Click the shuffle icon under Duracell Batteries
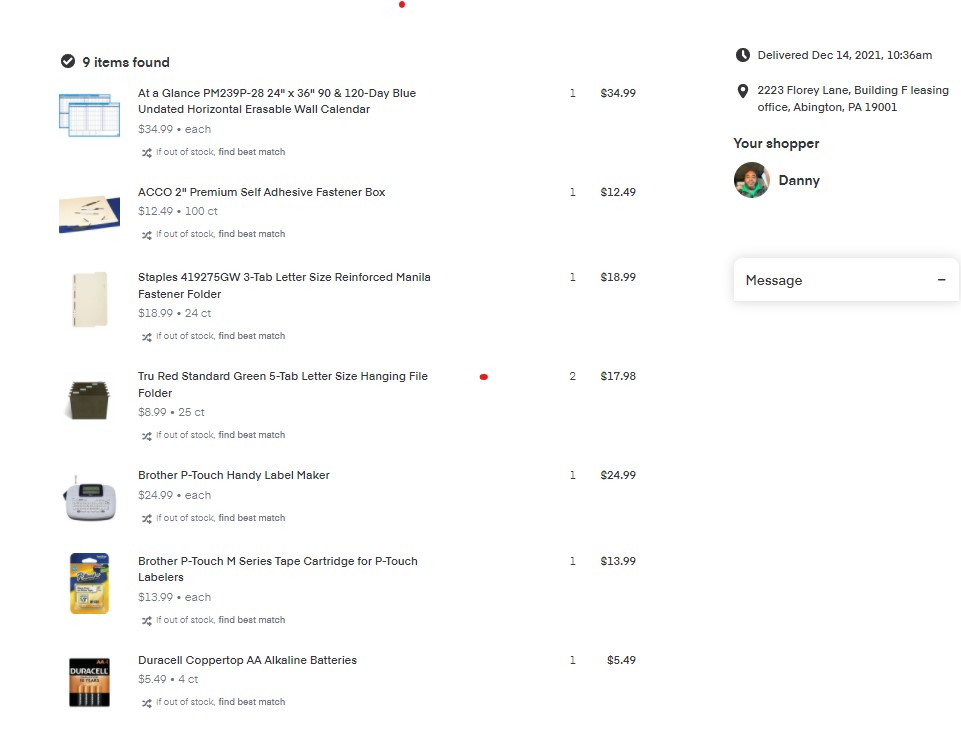 tap(146, 703)
